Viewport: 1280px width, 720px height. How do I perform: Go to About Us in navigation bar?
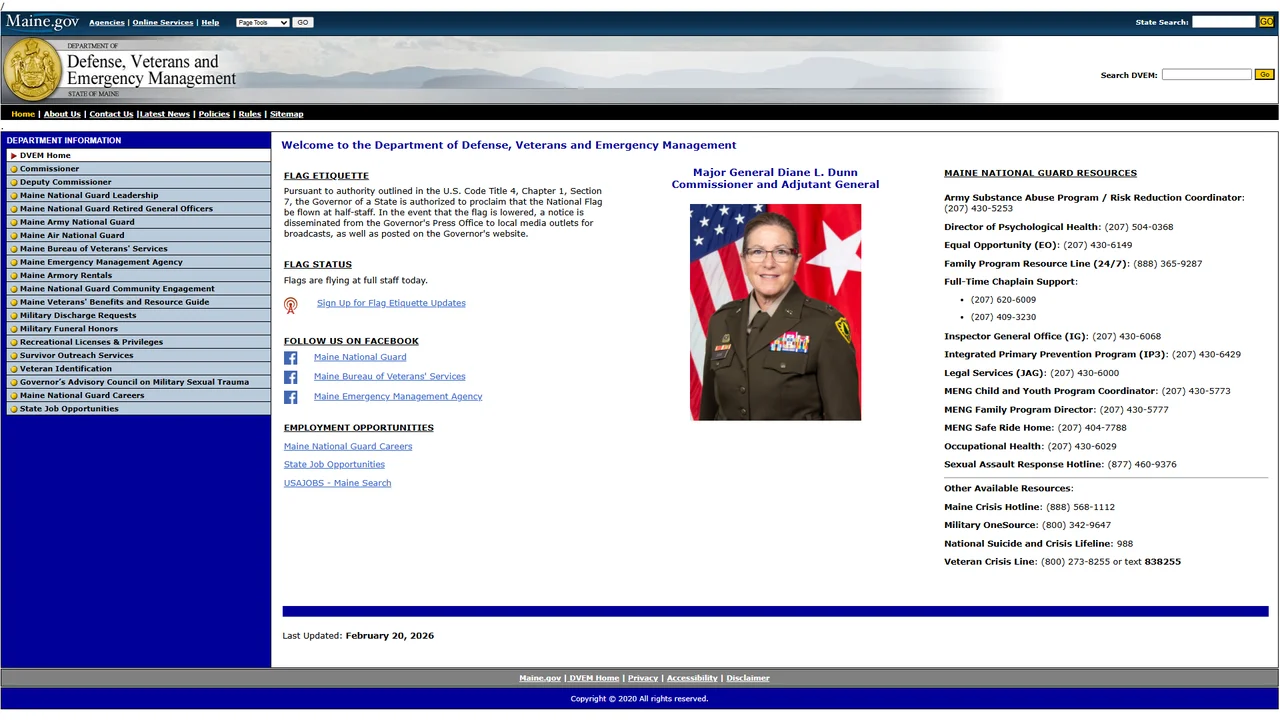(62, 114)
